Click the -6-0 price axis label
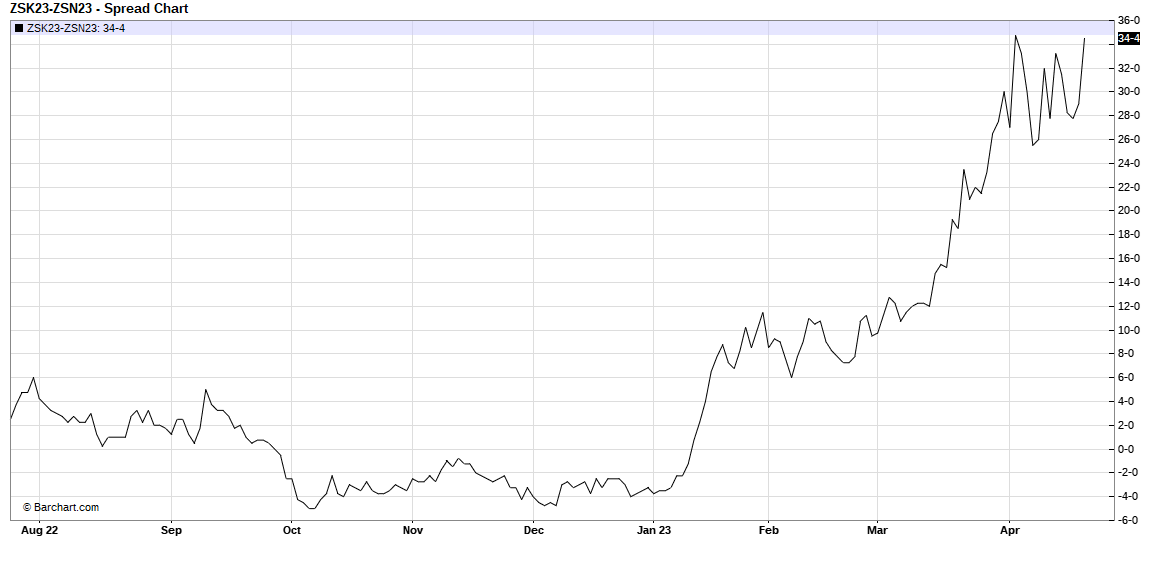Screen dimensions: 1156x561 [1130, 520]
